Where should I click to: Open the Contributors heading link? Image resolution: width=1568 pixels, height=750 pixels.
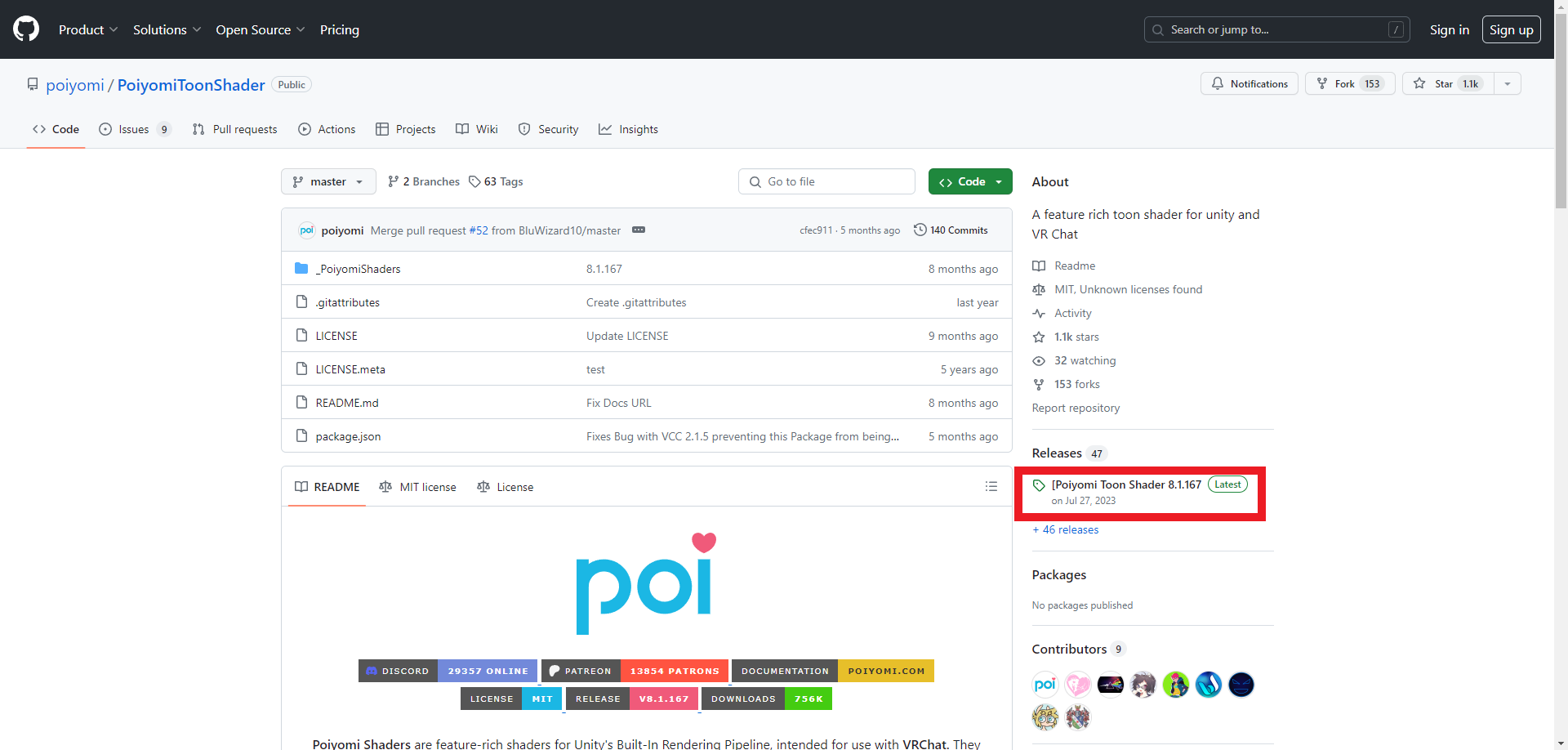[x=1079, y=649]
